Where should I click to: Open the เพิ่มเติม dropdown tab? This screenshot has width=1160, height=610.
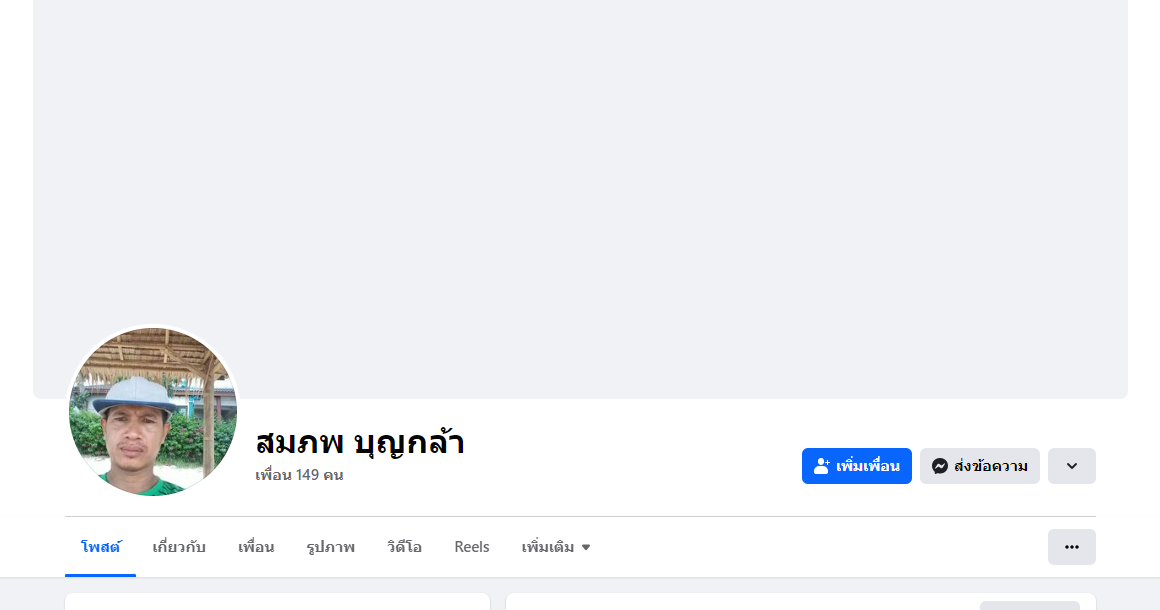(x=556, y=547)
